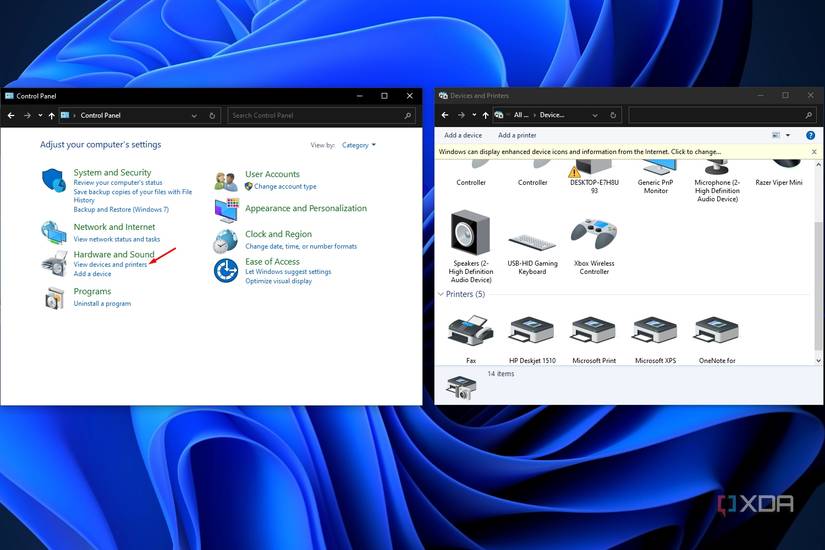The image size is (825, 550).
Task: Select the Microsoft Print printer
Action: (x=594, y=339)
